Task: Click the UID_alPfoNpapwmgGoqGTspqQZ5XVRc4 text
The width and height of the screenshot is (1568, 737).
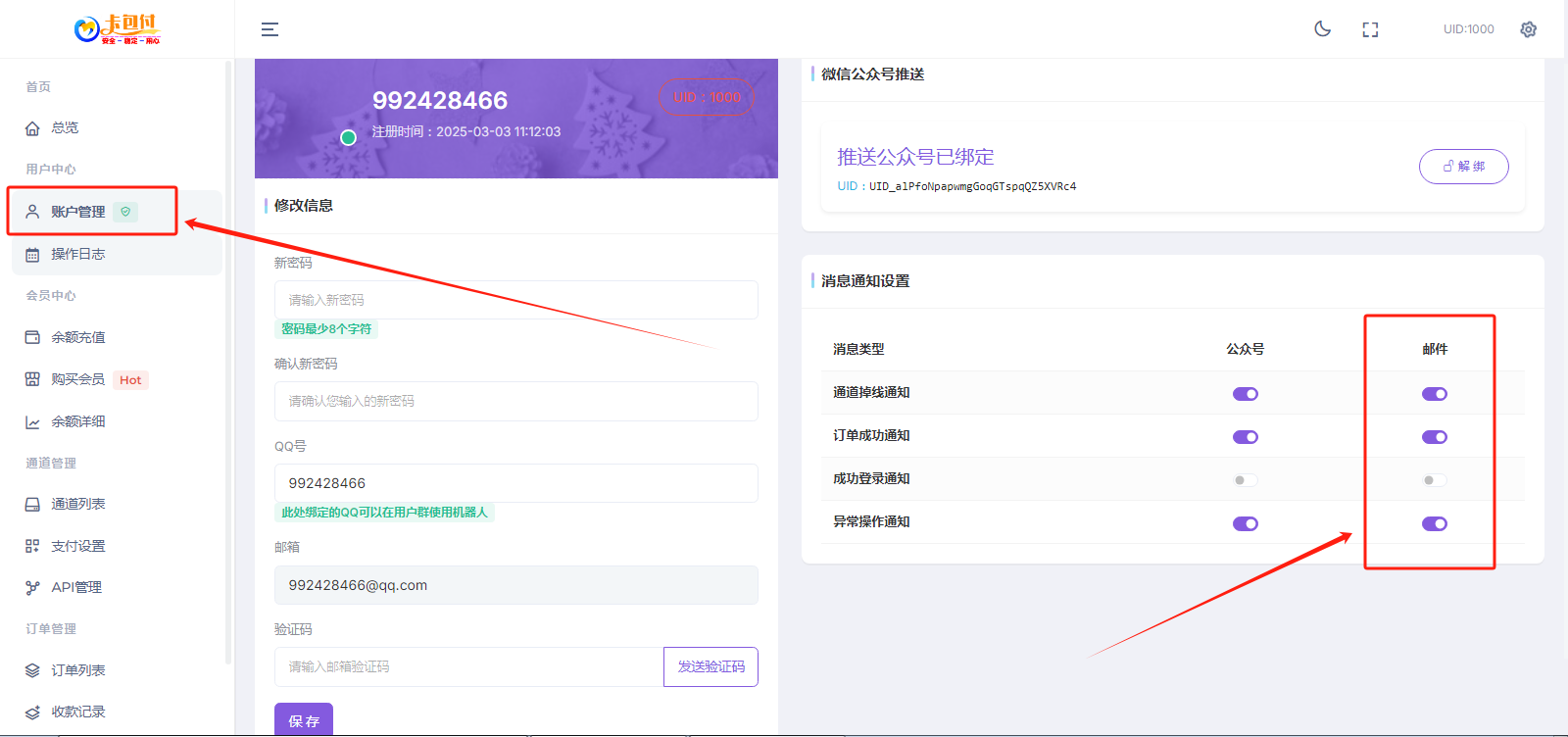Action: 972,186
